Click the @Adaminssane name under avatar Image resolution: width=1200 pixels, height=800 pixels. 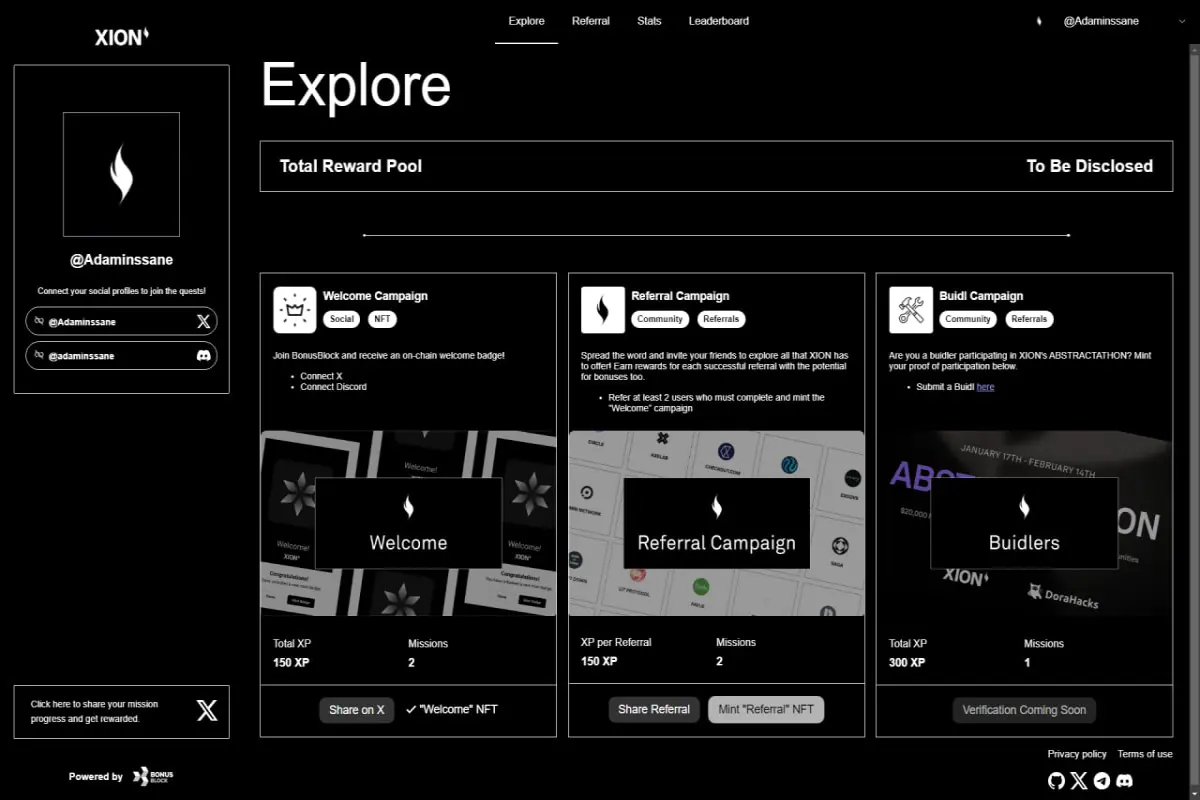[121, 259]
